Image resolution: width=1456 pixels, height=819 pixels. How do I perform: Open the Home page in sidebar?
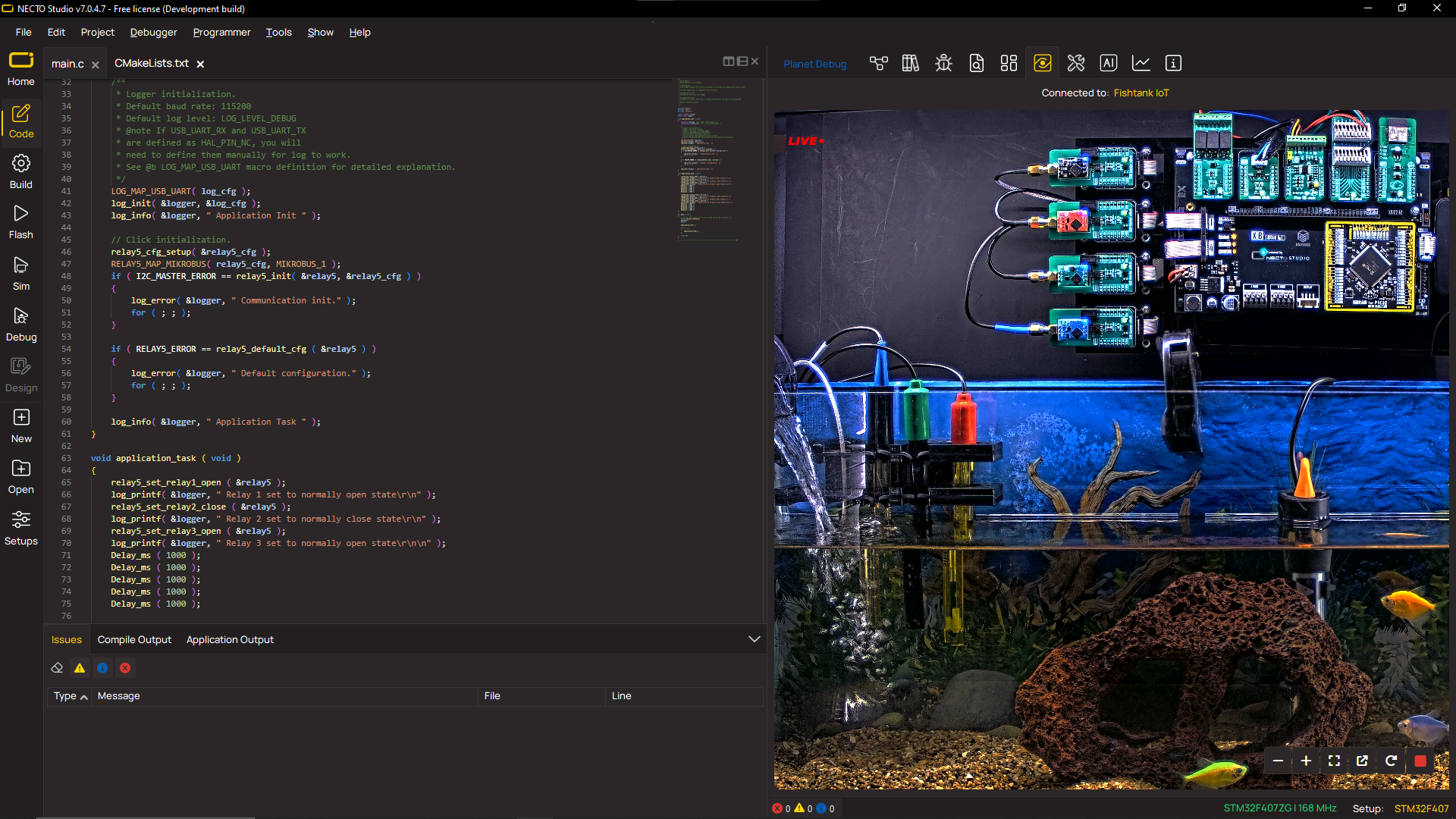21,68
